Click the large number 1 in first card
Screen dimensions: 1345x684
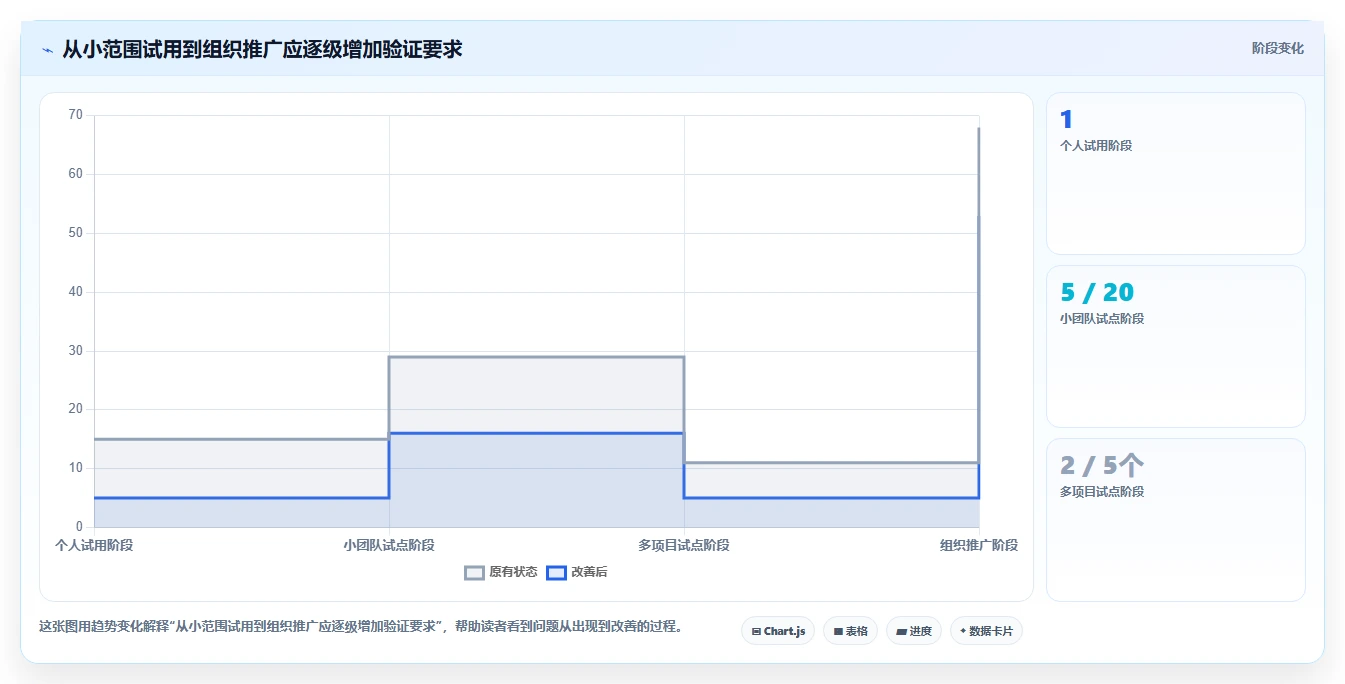1066,120
